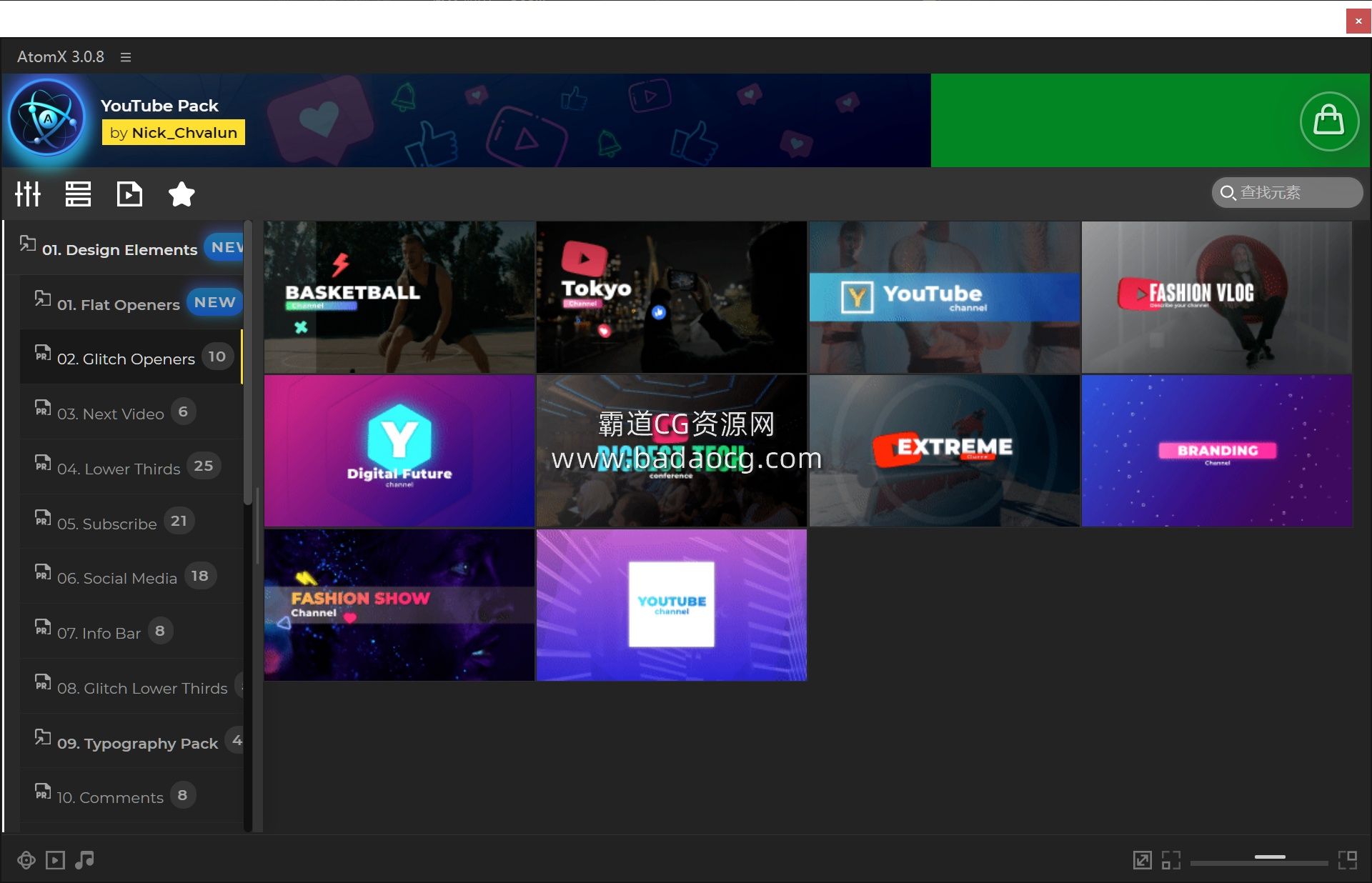Click the count badge 25 on Lower Thirds
1372x883 pixels.
(204, 466)
